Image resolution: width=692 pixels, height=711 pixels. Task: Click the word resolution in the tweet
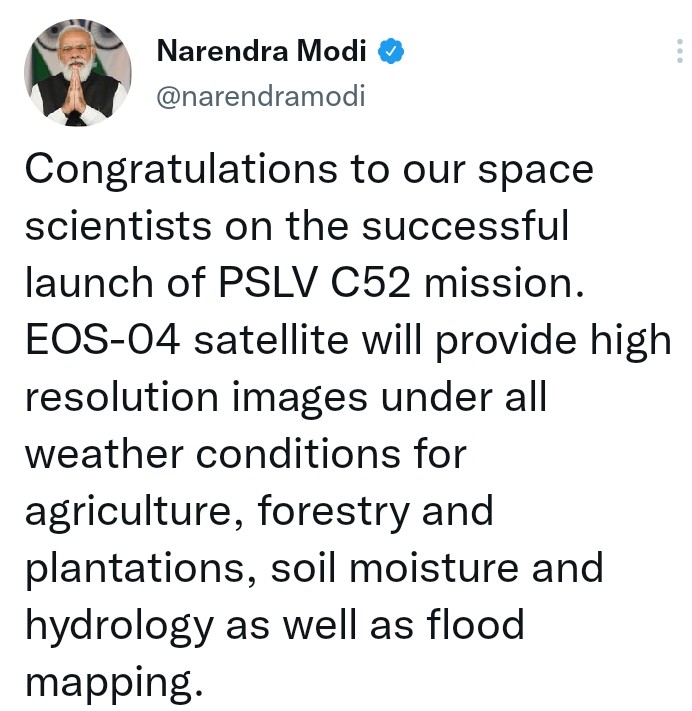(122, 397)
